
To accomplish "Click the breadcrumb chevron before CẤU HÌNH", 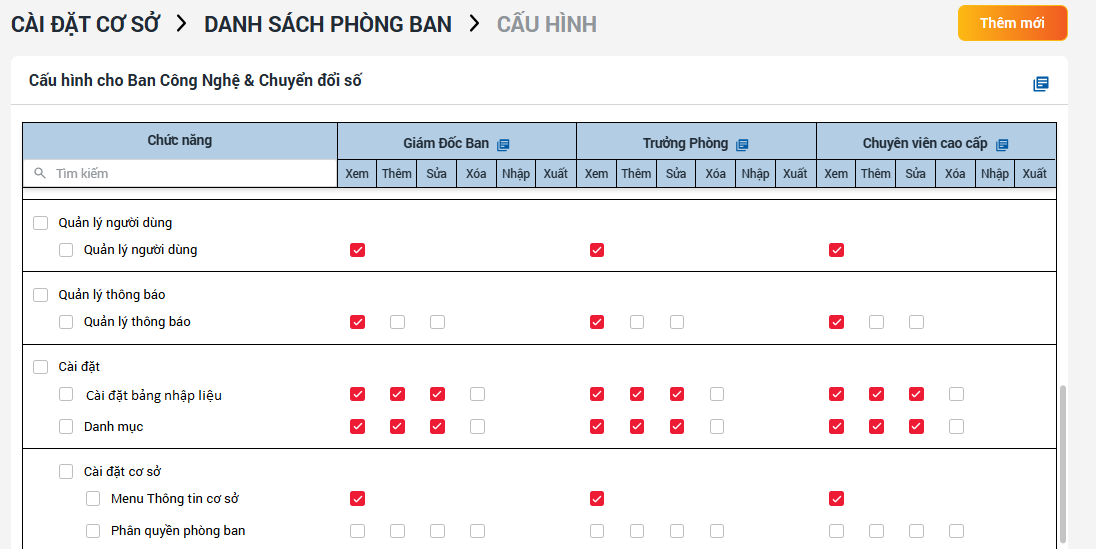I will point(474,24).
